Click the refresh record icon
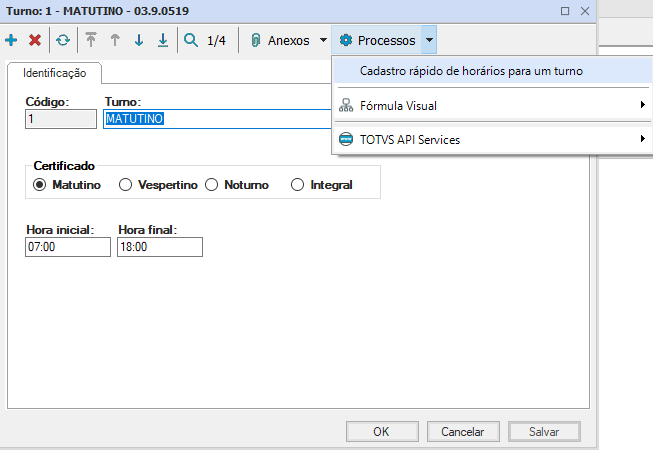 [63, 41]
